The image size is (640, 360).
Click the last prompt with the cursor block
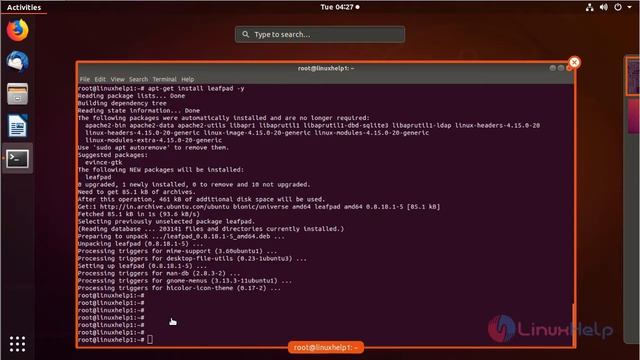point(115,340)
